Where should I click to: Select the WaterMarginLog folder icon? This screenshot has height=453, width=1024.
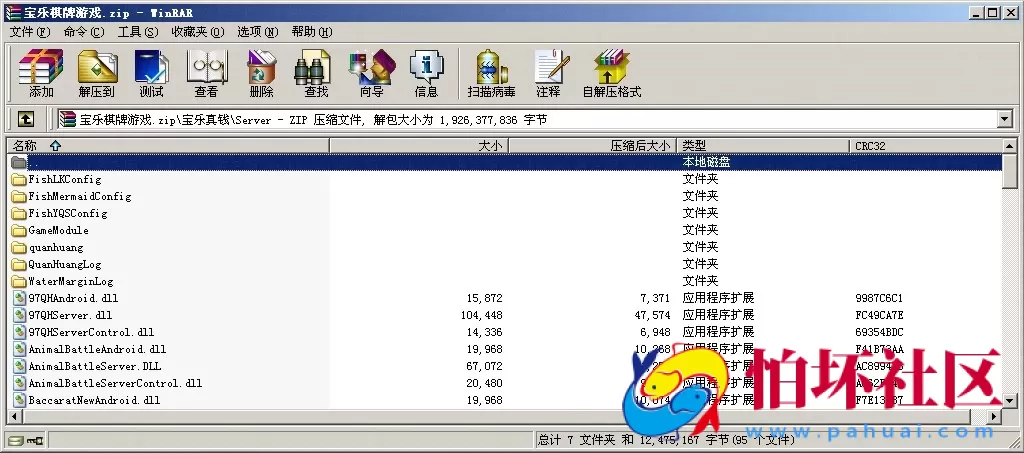[19, 281]
